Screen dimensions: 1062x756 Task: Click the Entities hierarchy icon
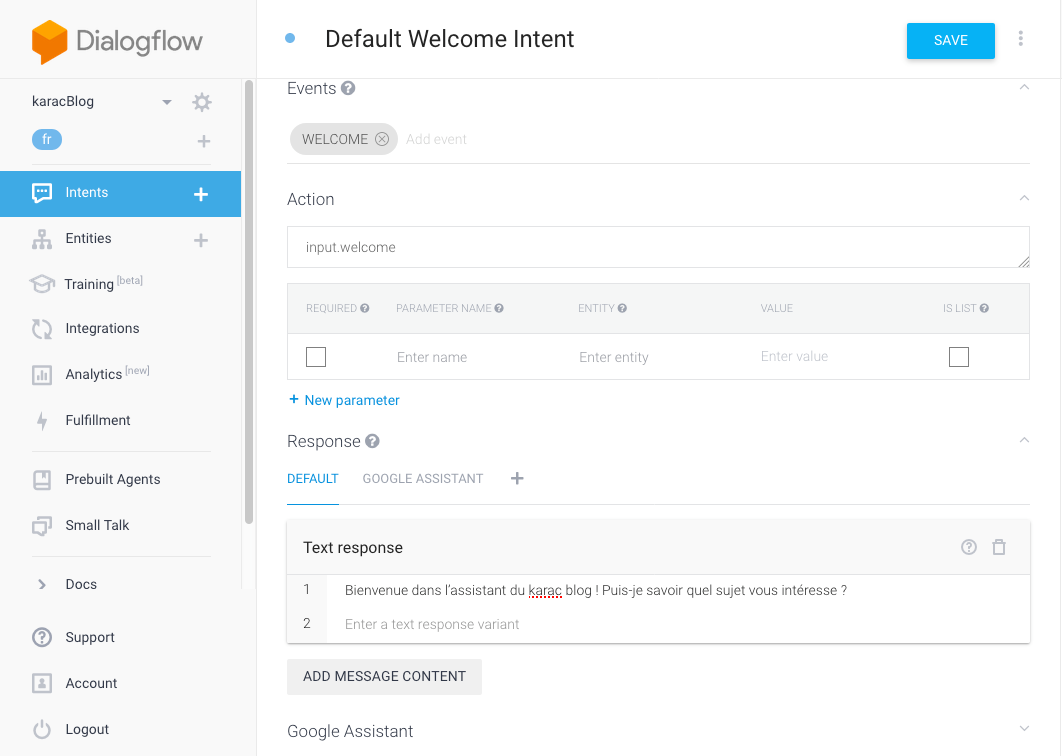coord(42,239)
